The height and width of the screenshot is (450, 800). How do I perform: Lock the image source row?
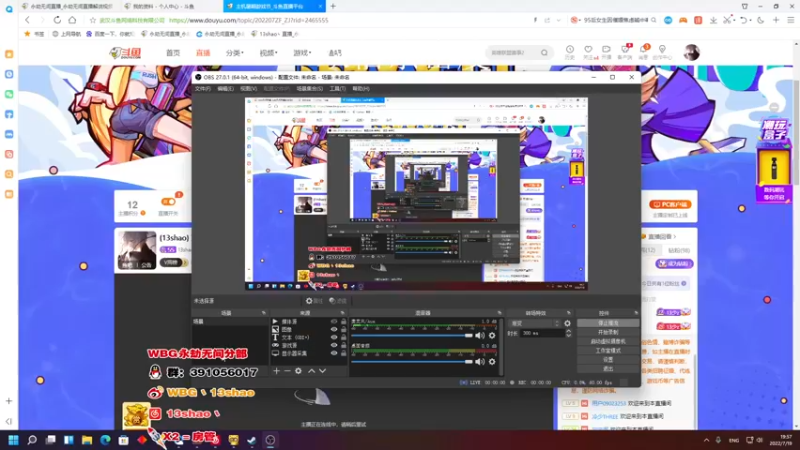click(x=343, y=330)
